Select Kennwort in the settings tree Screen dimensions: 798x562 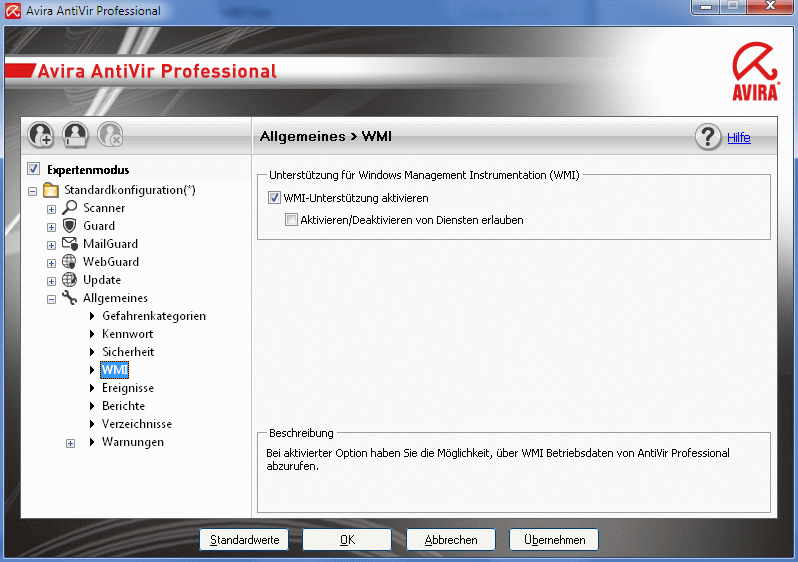point(127,334)
